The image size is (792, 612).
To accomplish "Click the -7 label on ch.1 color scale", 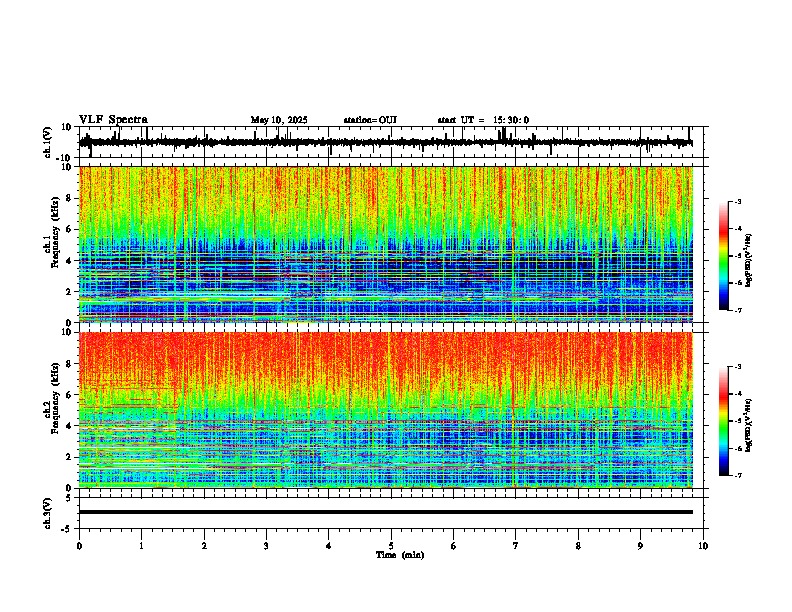I will point(738,310).
